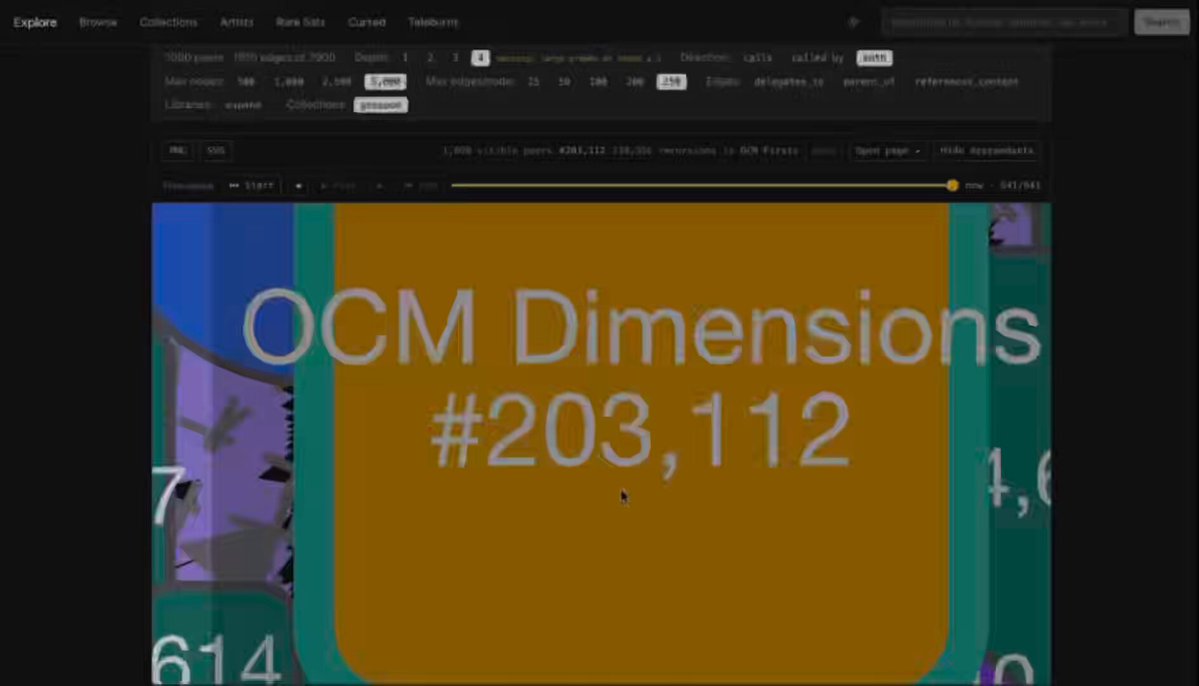Set Depth to 3
This screenshot has width=1199, height=686.
point(455,58)
